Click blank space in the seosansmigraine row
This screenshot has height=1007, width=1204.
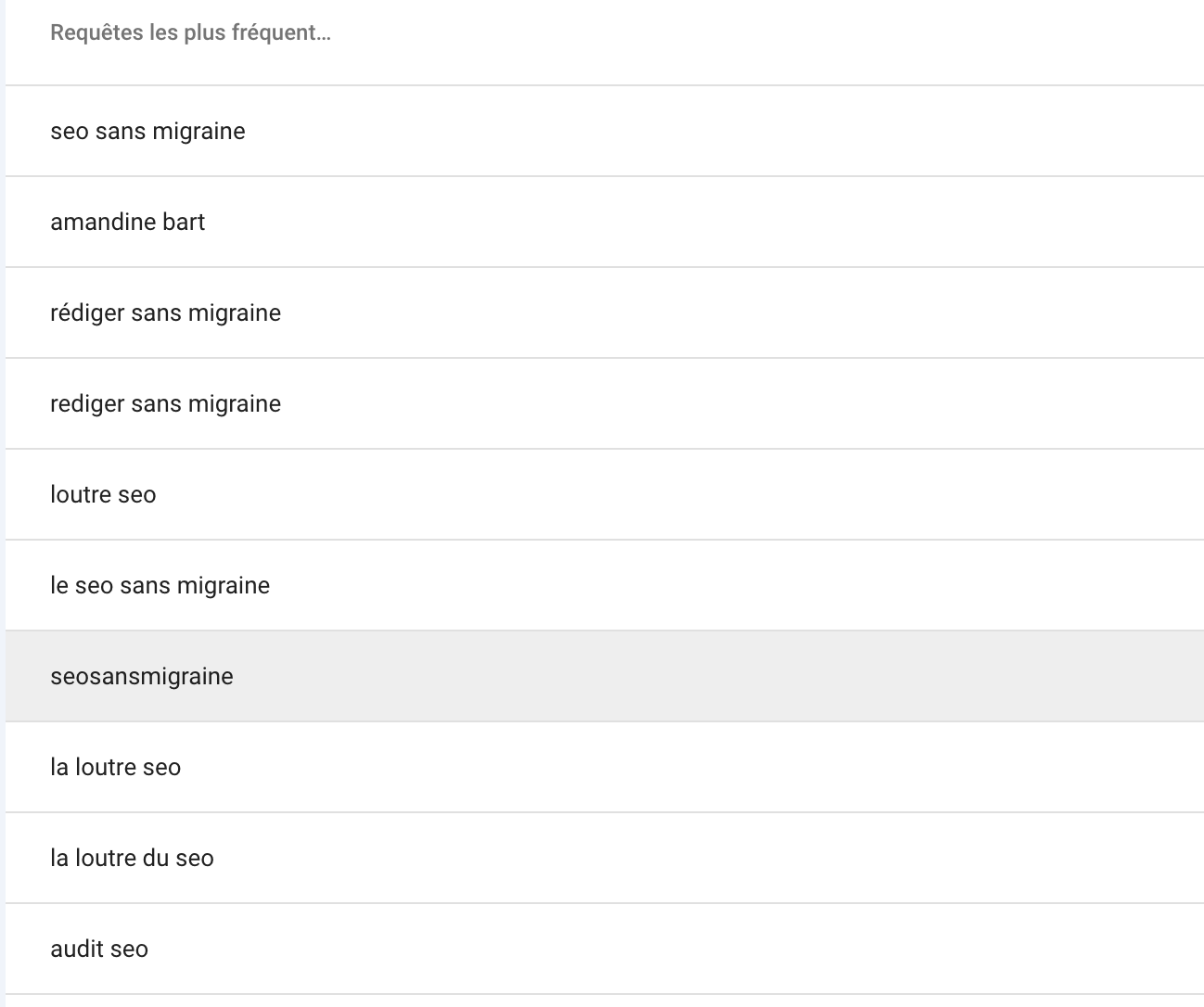[724, 676]
